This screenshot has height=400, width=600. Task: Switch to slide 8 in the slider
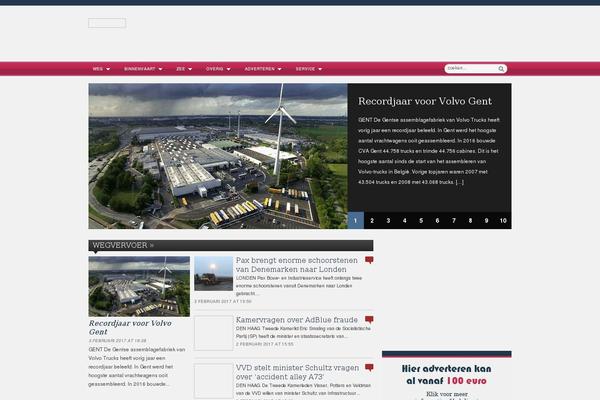[470, 220]
